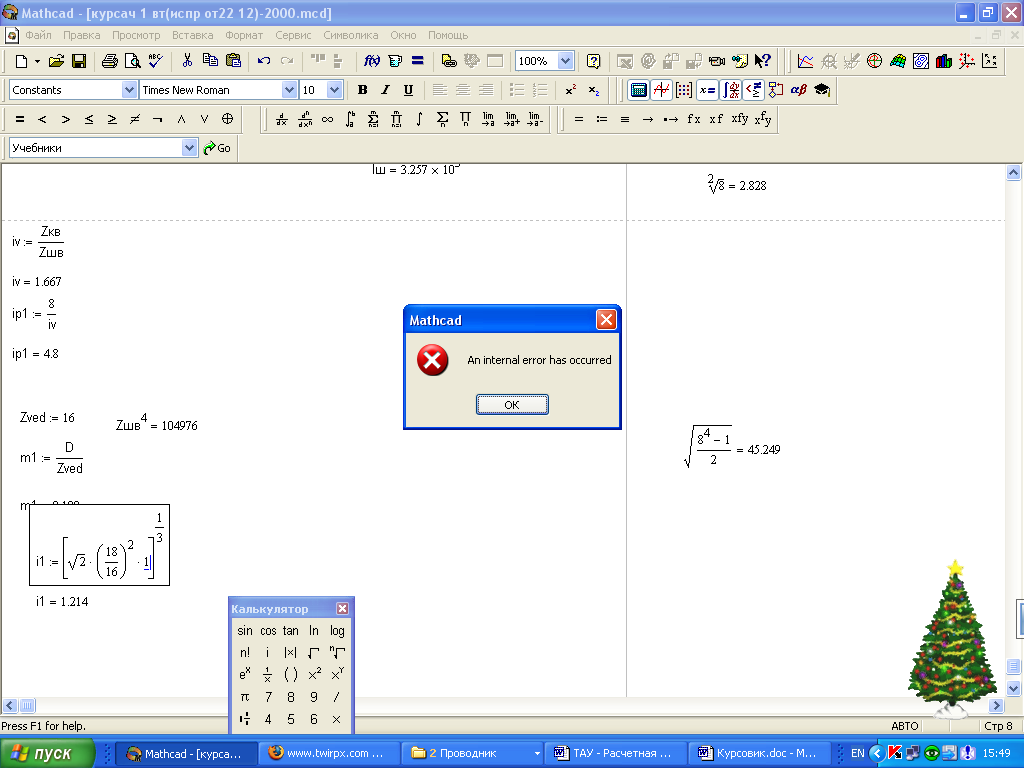The height and width of the screenshot is (768, 1024).
Task: Click the horizontal scrollbar left arrow
Action: (10, 705)
